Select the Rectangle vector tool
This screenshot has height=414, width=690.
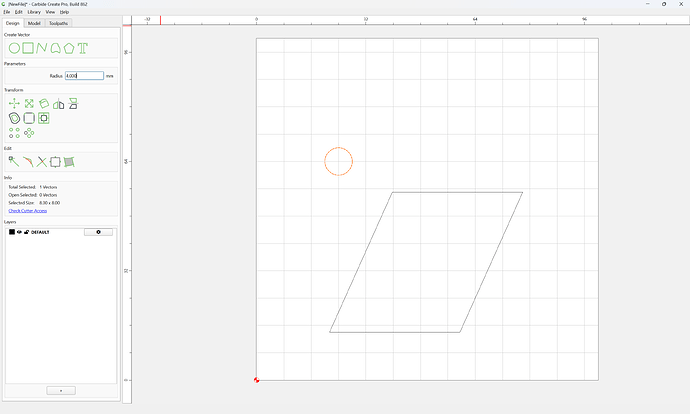(28, 48)
